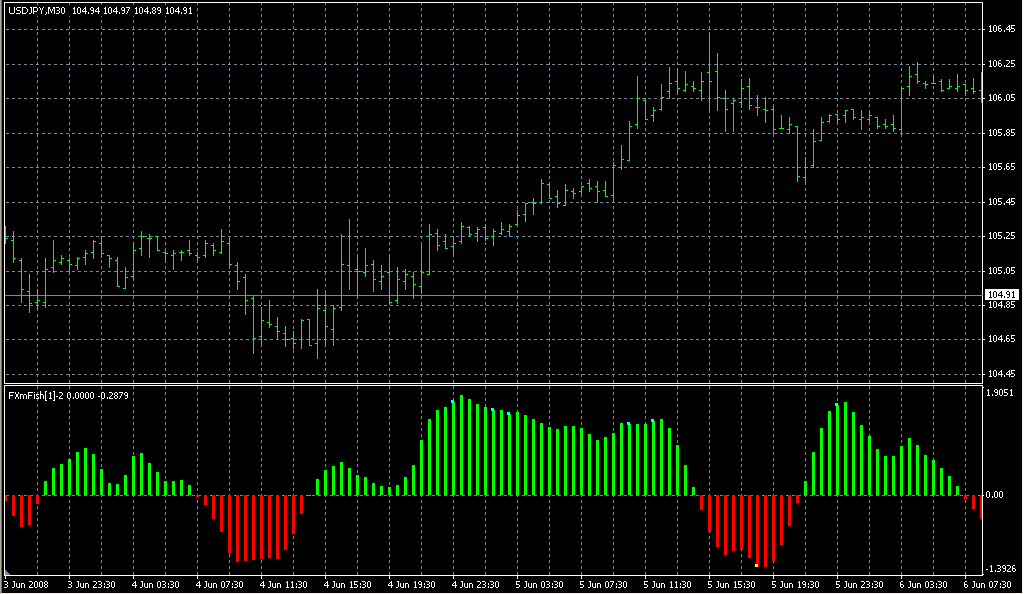This screenshot has height=594, width=1024.
Task: Click the 105.05 price scale value
Action: 1001,271
